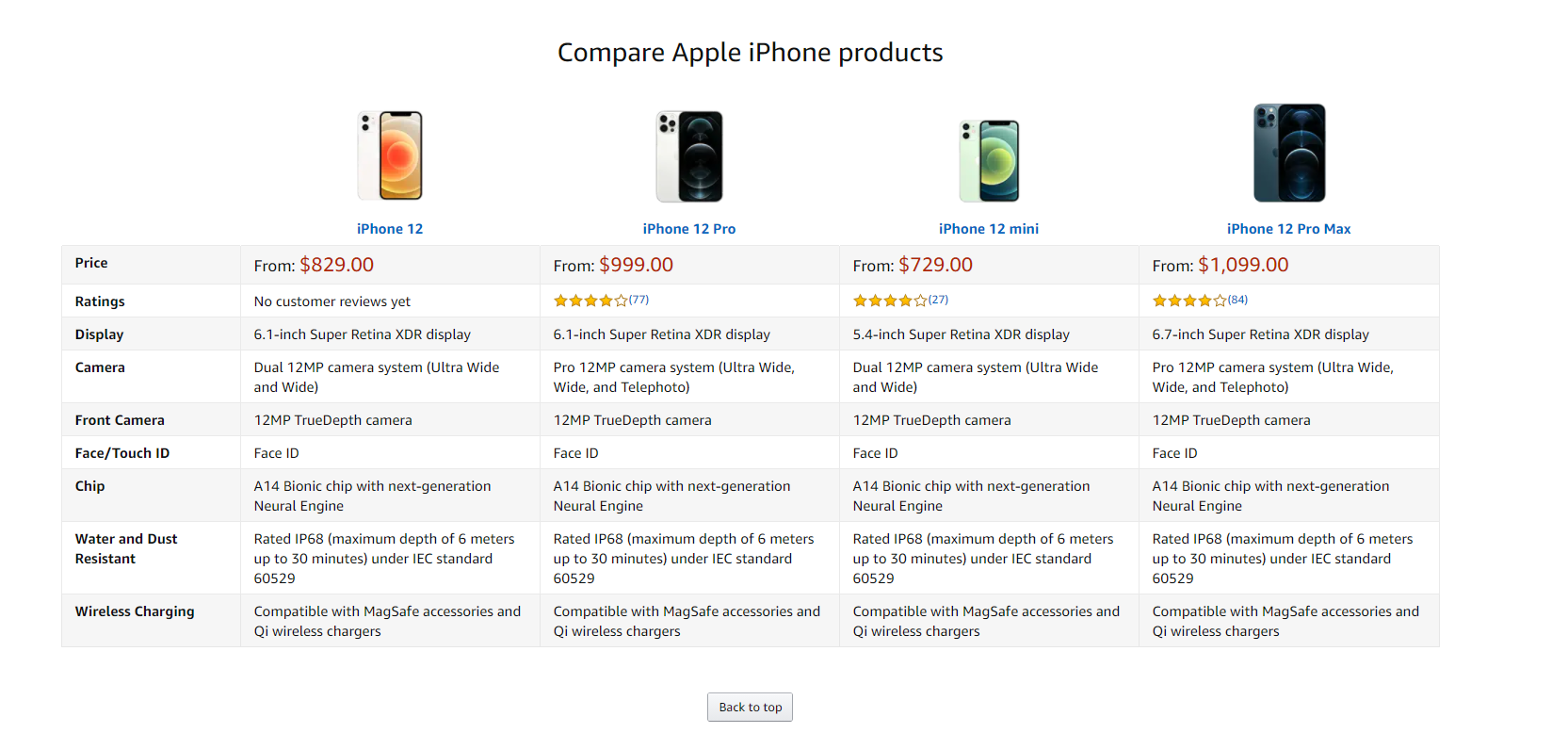Click the iPhone 12 Pro Max title link
Viewport: 1568px width, 749px height.
click(x=1288, y=229)
